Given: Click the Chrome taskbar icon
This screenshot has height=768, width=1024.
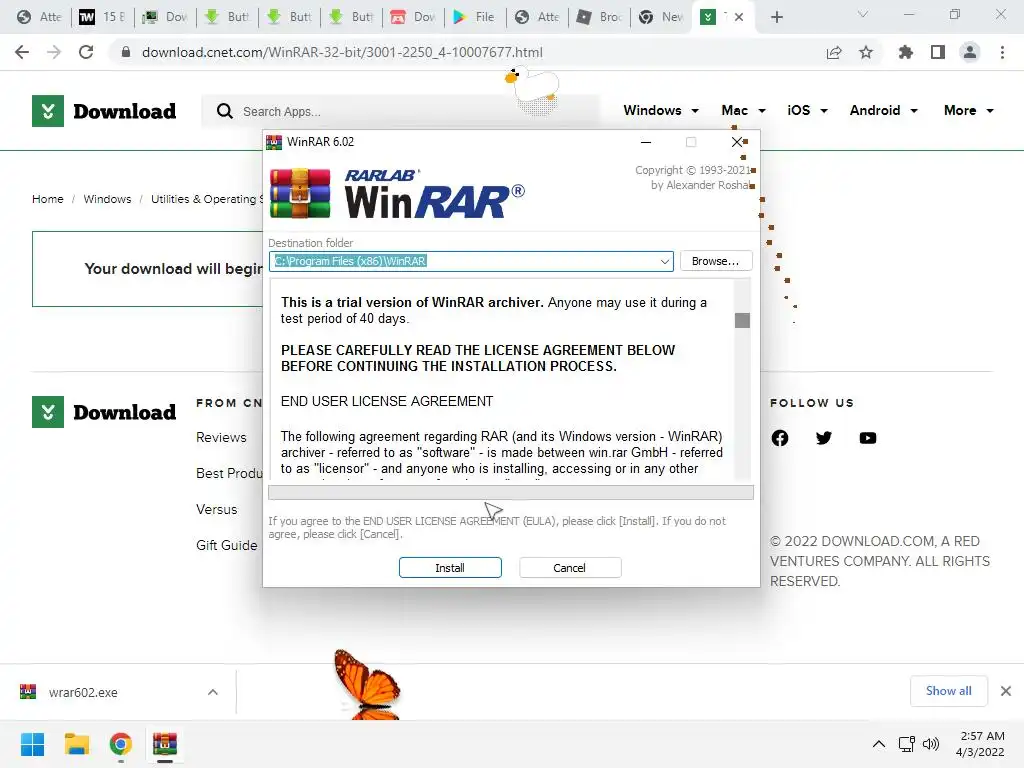Looking at the screenshot, I should [x=121, y=744].
